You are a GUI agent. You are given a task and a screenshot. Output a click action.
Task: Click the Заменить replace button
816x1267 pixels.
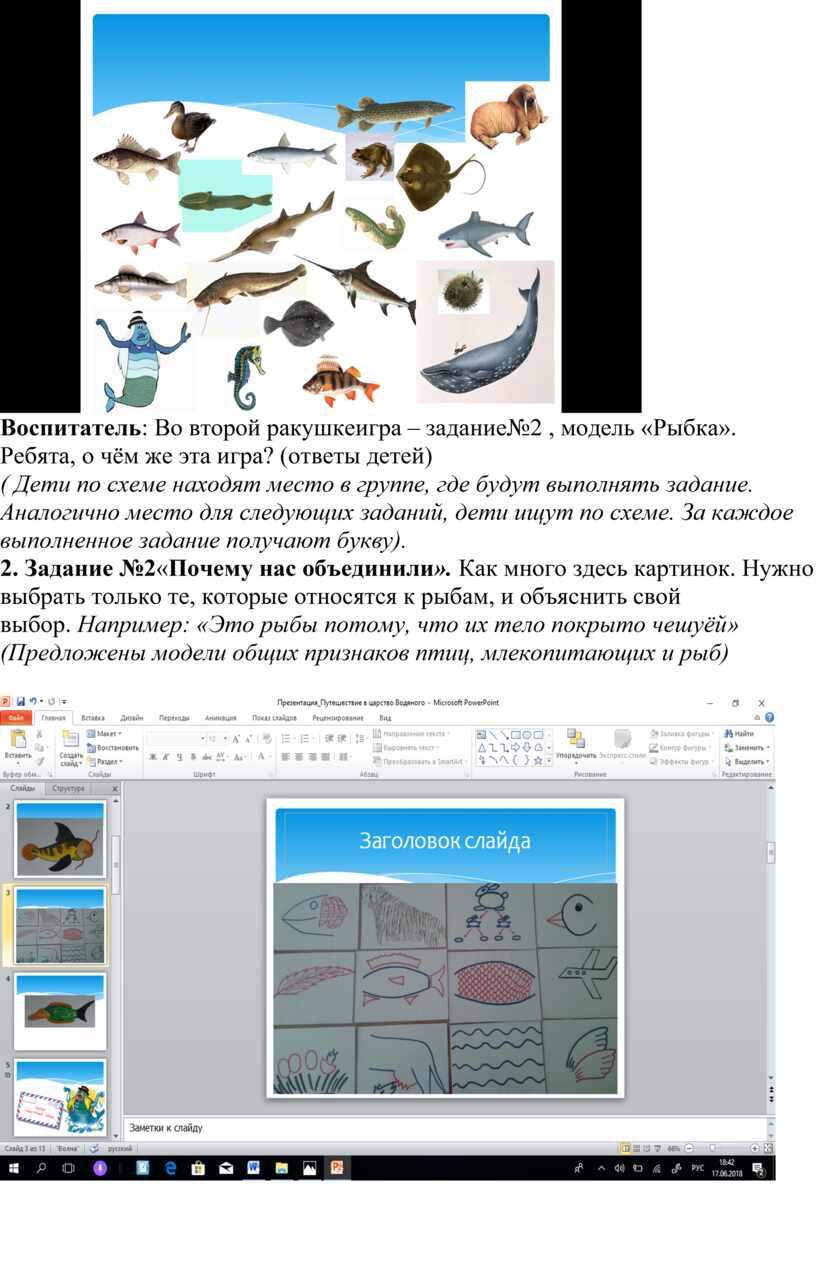[745, 747]
